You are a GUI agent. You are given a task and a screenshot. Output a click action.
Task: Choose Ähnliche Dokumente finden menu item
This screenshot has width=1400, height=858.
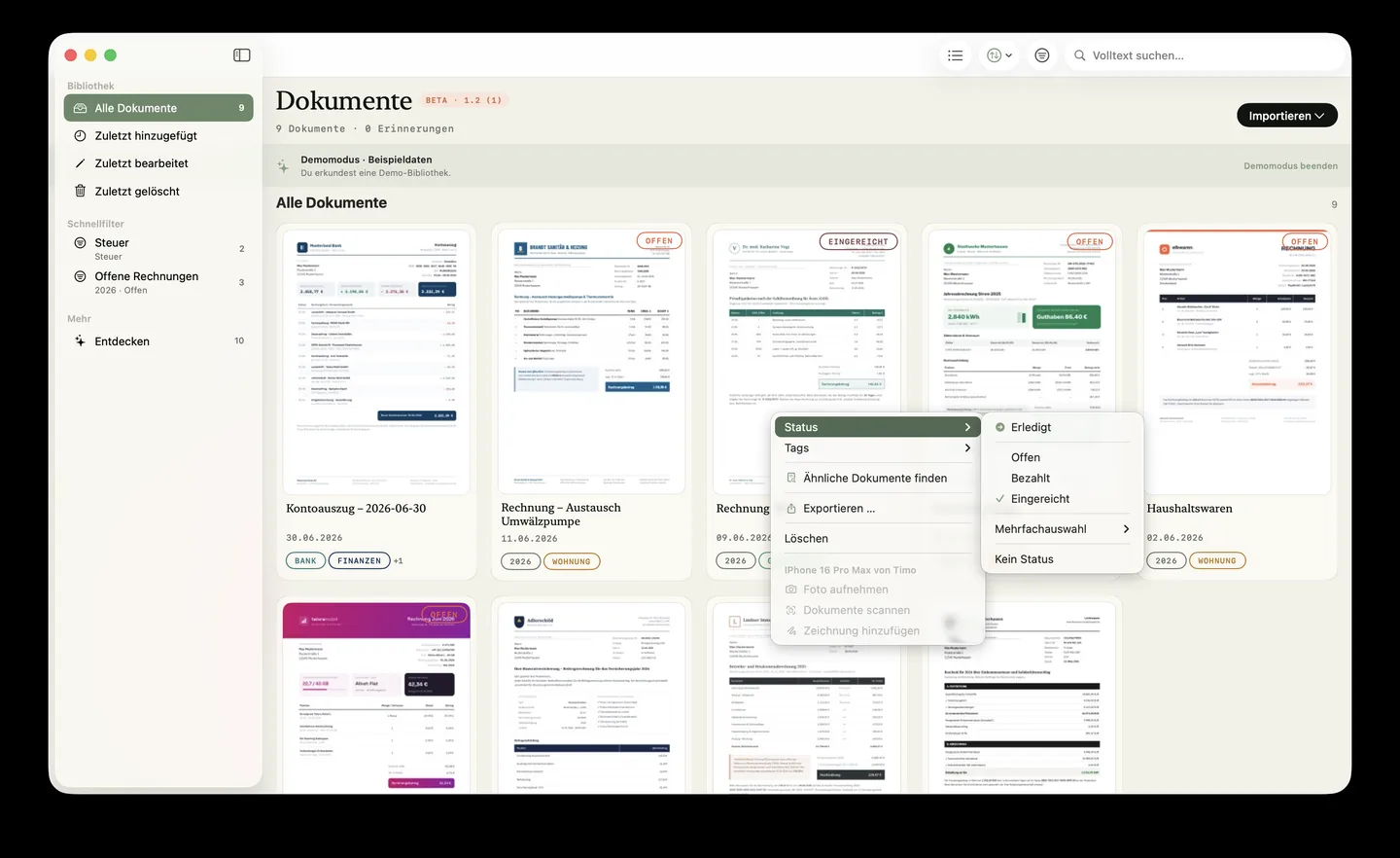point(877,479)
